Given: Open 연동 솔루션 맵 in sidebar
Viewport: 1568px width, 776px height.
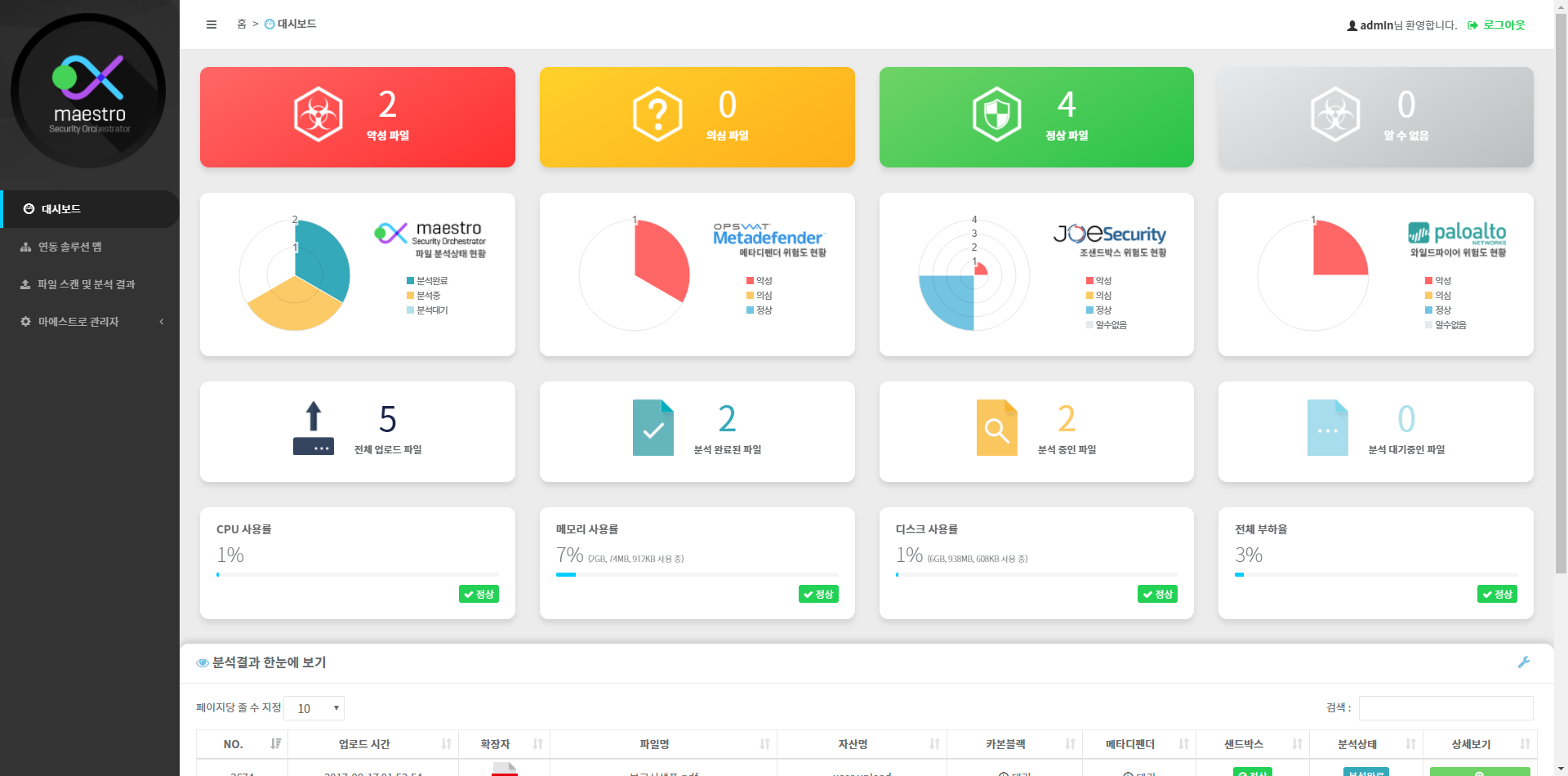Looking at the screenshot, I should point(70,247).
